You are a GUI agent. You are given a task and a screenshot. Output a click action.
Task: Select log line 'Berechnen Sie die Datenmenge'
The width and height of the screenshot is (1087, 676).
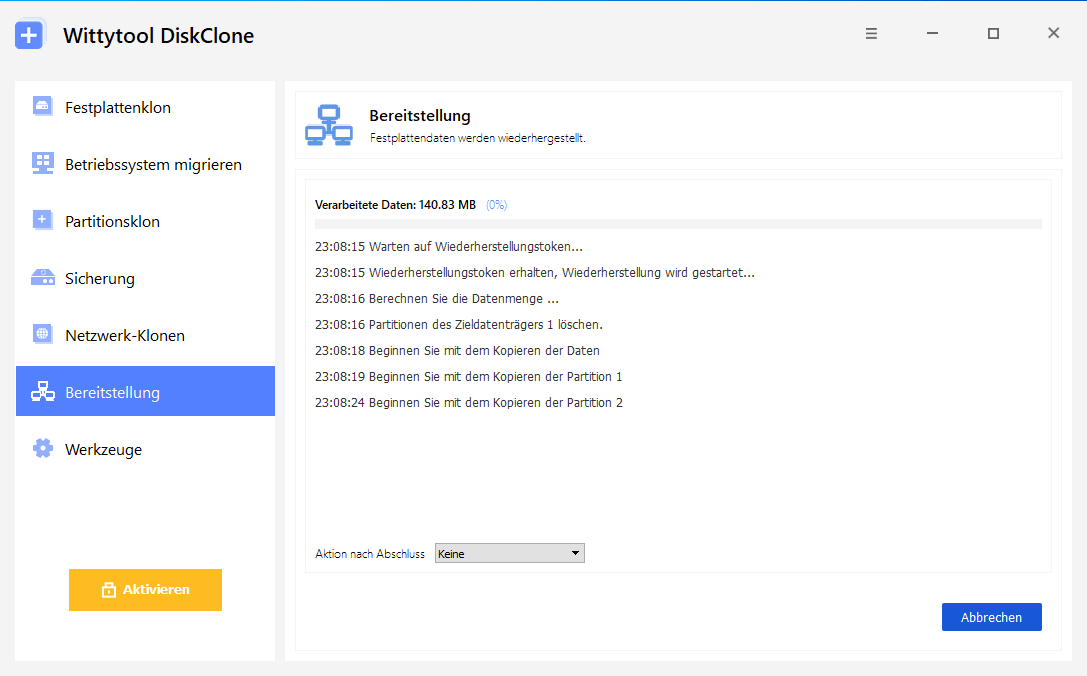[437, 299]
